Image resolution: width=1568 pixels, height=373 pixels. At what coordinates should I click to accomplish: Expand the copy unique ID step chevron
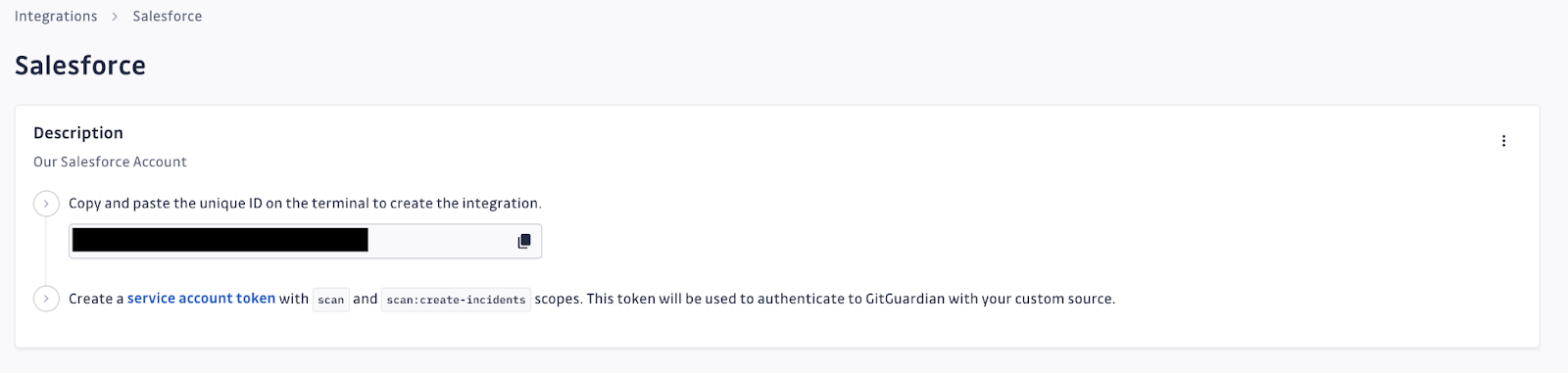(46, 204)
